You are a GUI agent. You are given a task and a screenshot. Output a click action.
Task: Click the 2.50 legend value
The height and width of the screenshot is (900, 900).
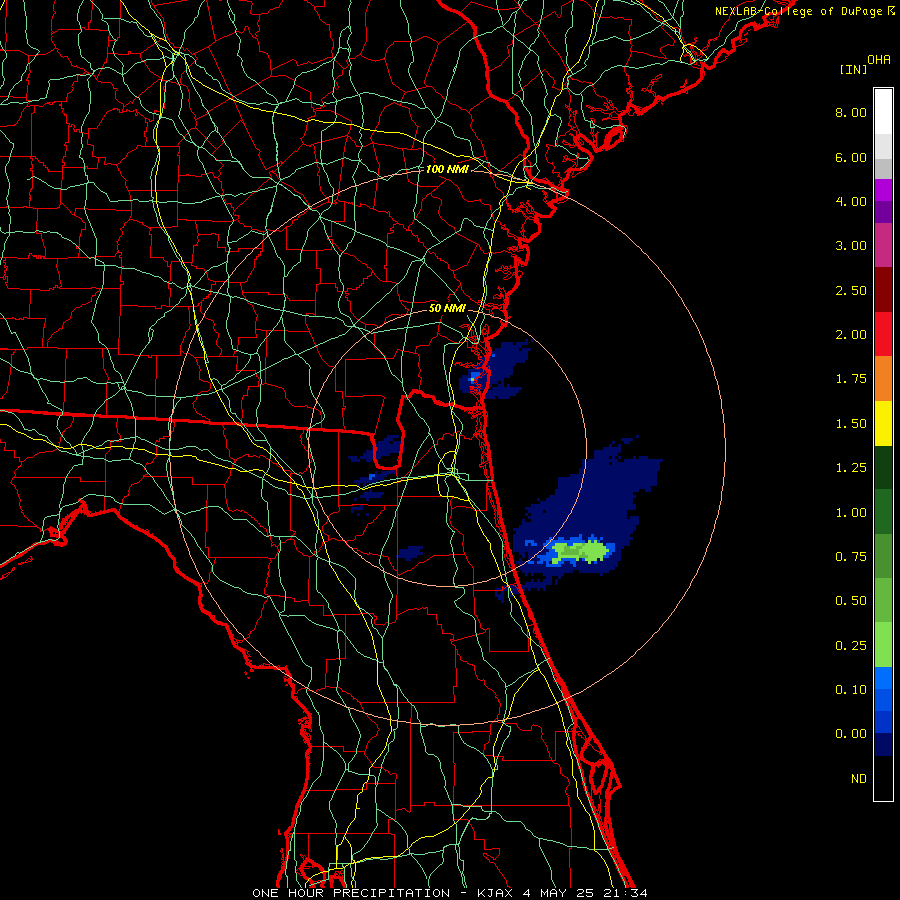[x=851, y=290]
